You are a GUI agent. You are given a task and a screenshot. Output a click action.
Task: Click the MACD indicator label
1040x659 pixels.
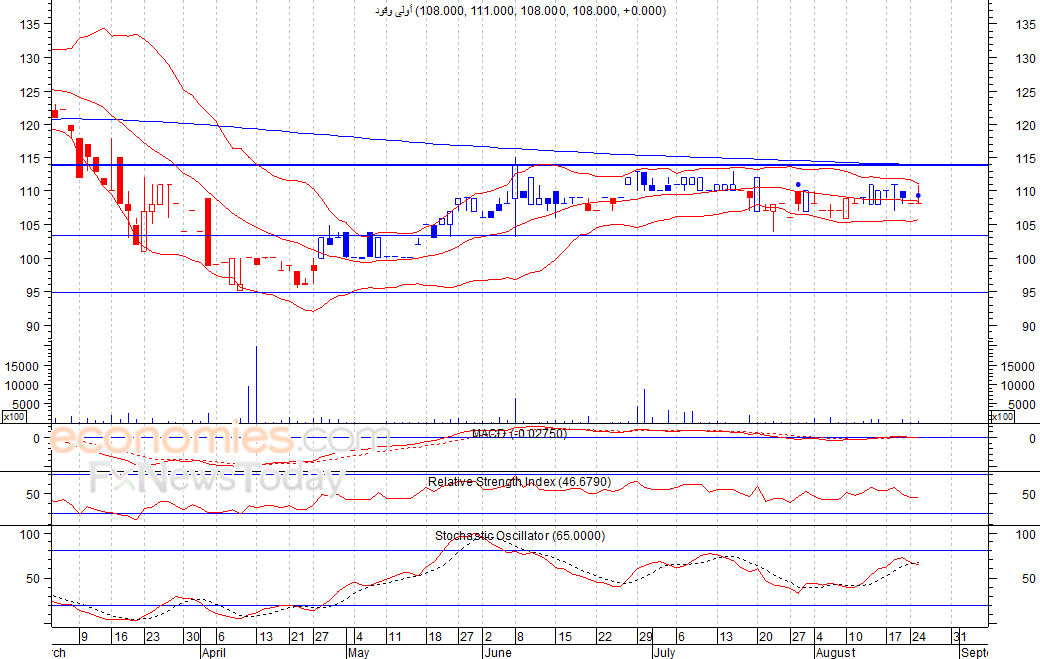pos(519,433)
